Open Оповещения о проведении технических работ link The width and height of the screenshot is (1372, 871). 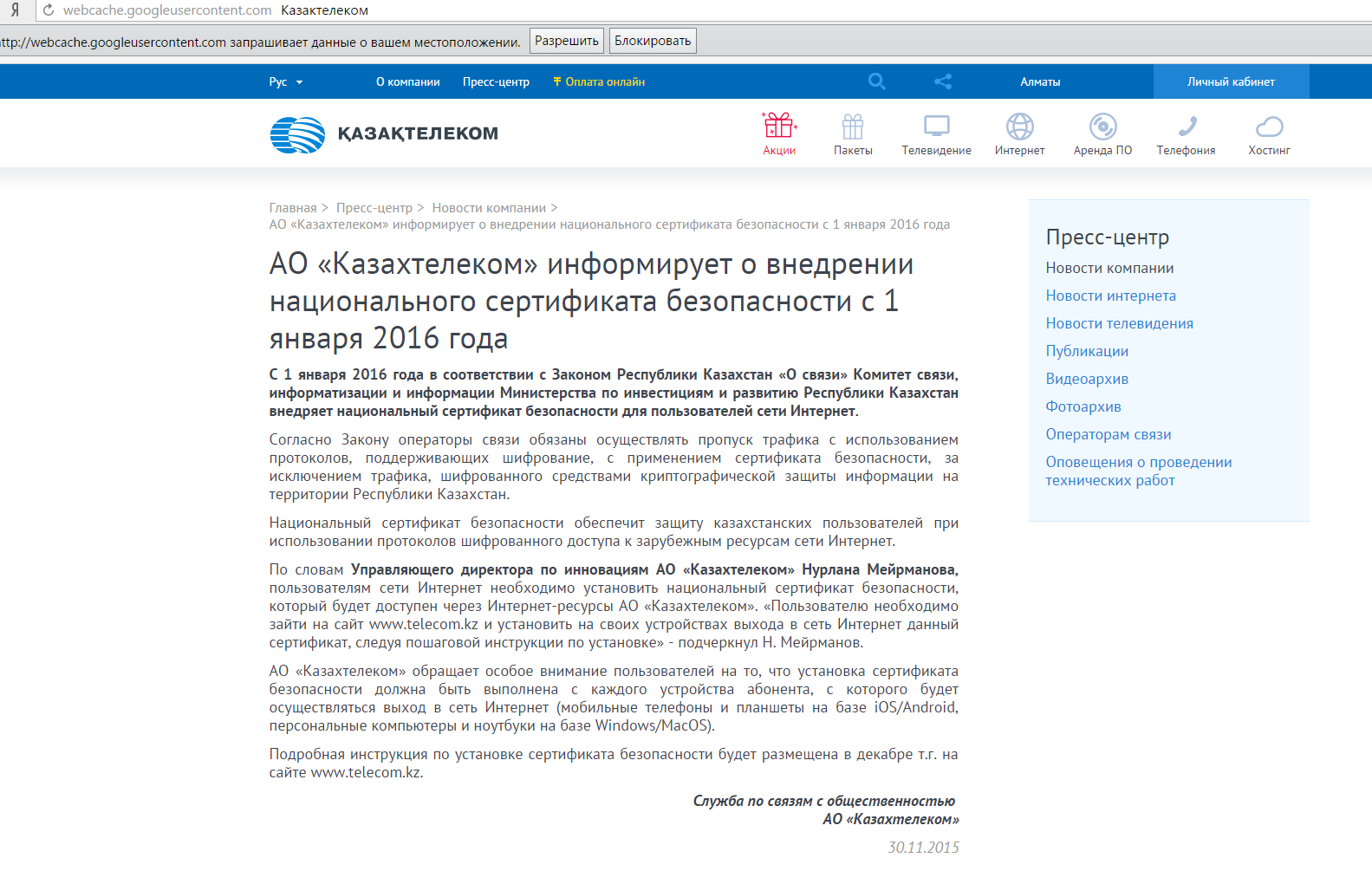1139,471
